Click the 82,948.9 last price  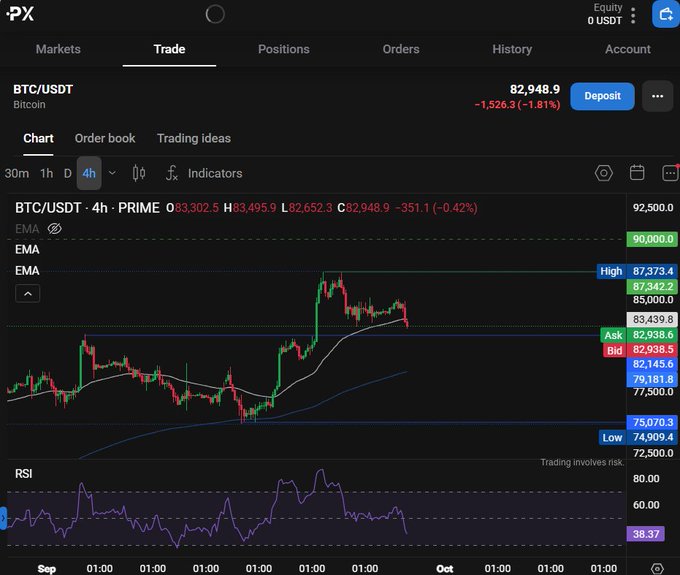click(535, 89)
